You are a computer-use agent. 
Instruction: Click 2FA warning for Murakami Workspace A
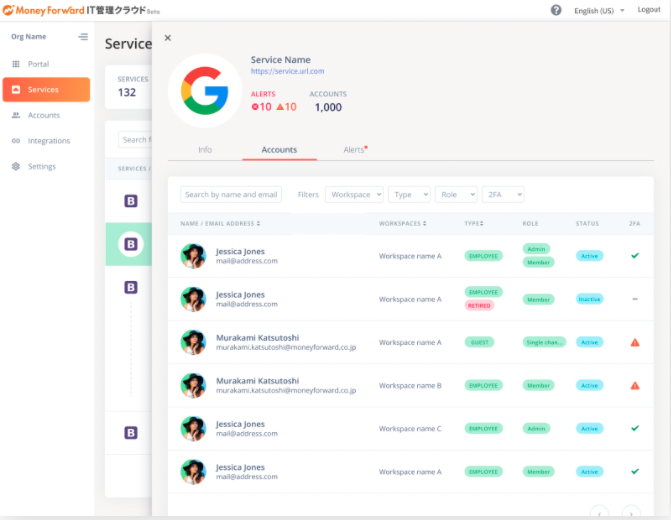(635, 342)
